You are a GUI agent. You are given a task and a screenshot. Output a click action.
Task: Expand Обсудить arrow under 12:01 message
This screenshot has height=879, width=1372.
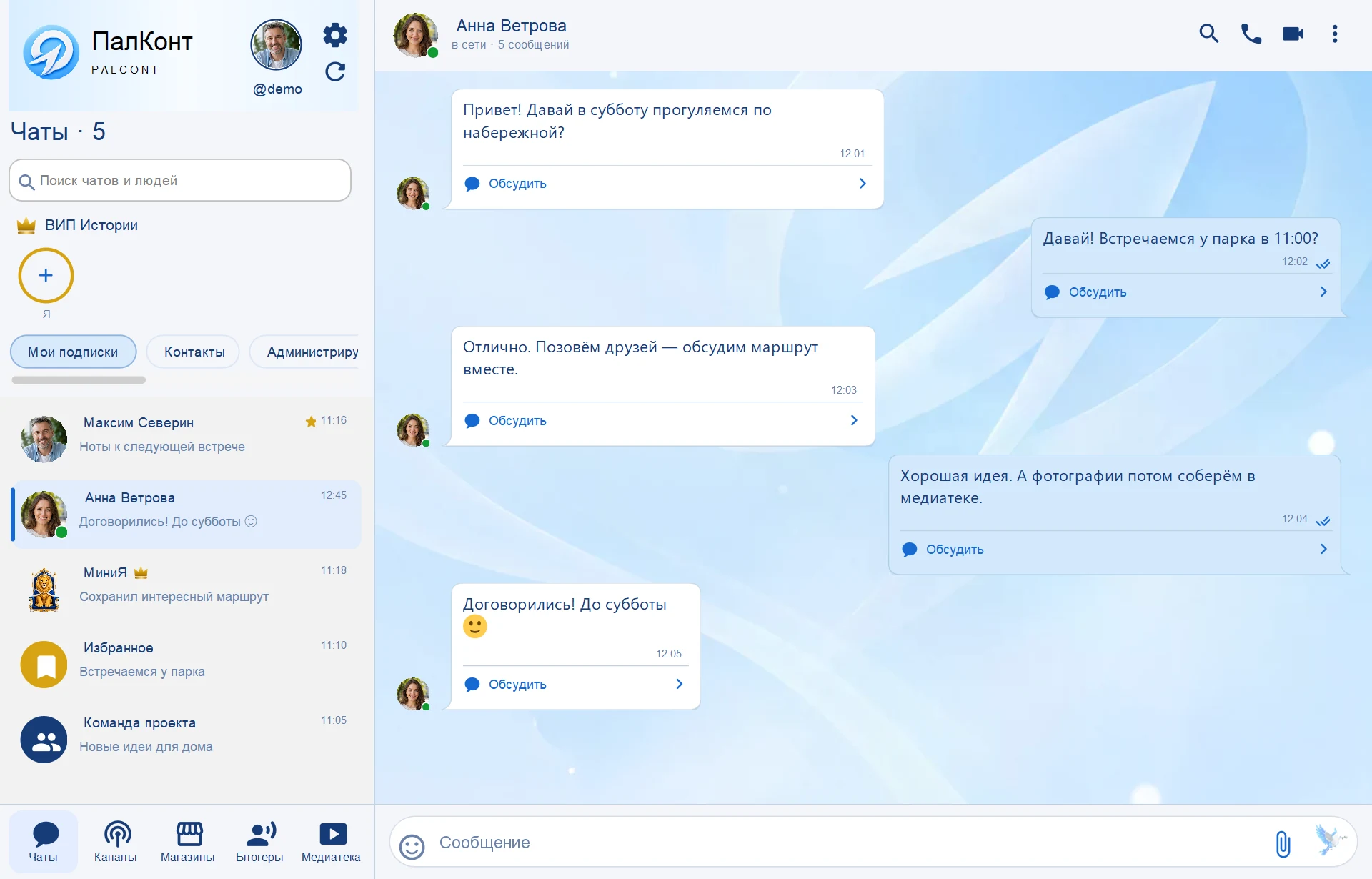[863, 184]
